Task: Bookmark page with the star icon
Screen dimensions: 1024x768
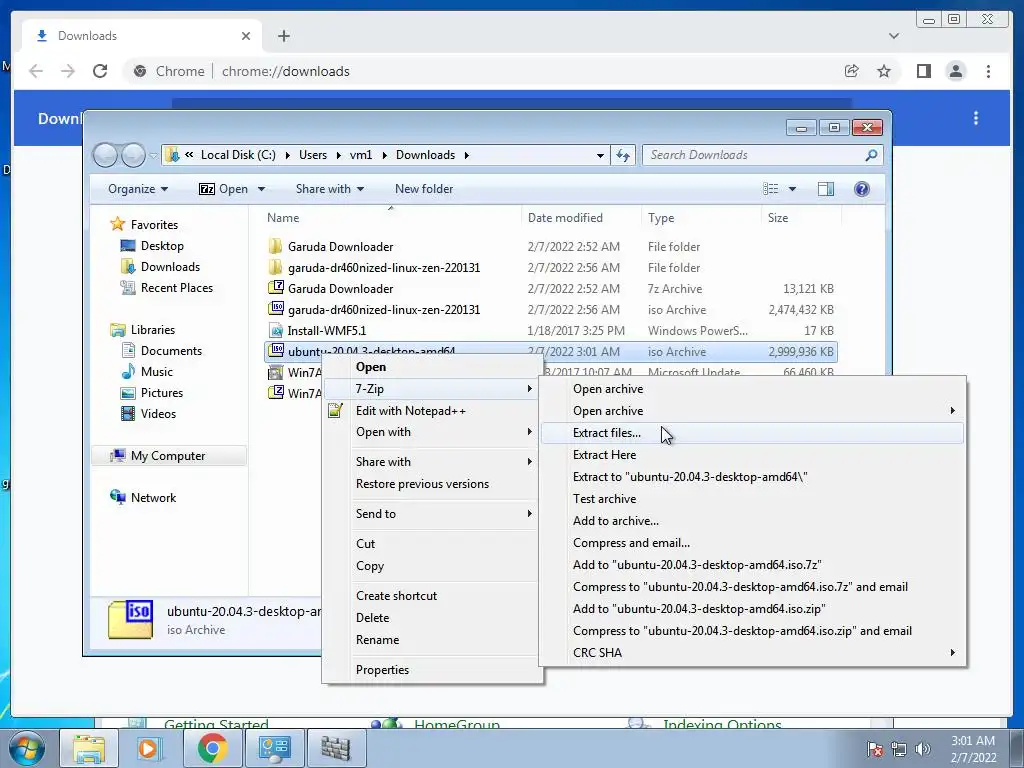Action: point(884,71)
